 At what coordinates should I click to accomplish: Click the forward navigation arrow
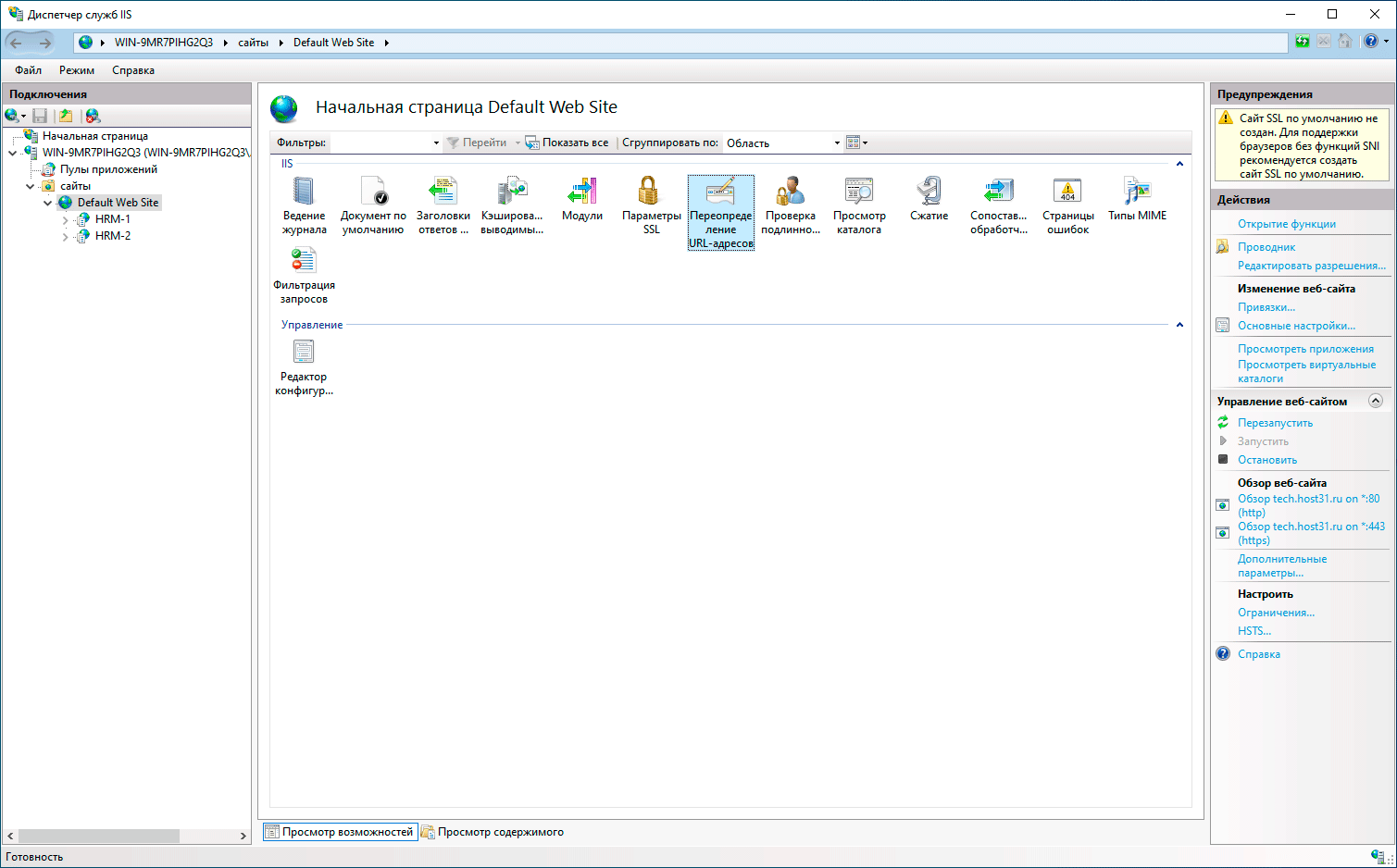click(x=44, y=43)
